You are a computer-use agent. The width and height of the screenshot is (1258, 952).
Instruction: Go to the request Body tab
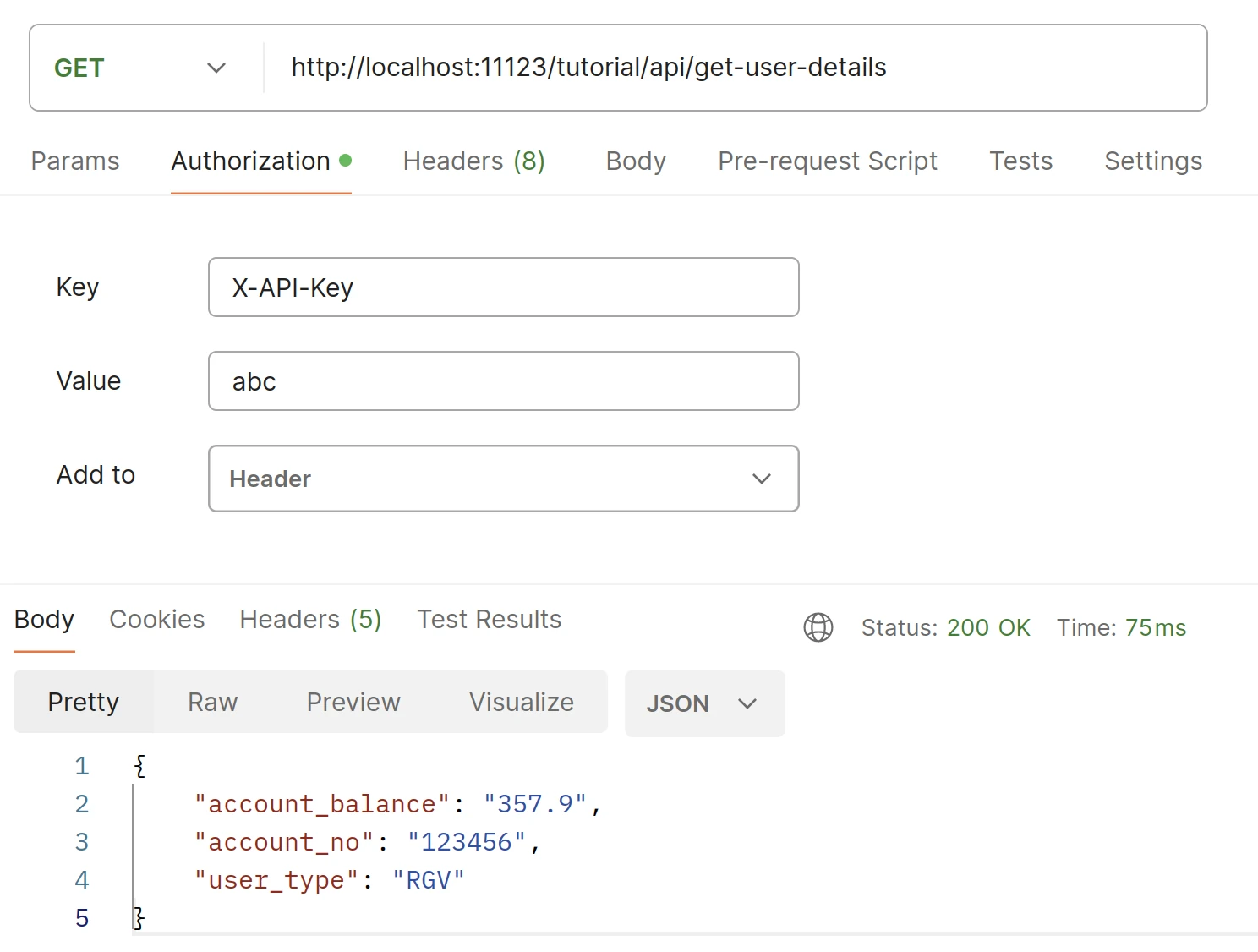[x=636, y=161]
